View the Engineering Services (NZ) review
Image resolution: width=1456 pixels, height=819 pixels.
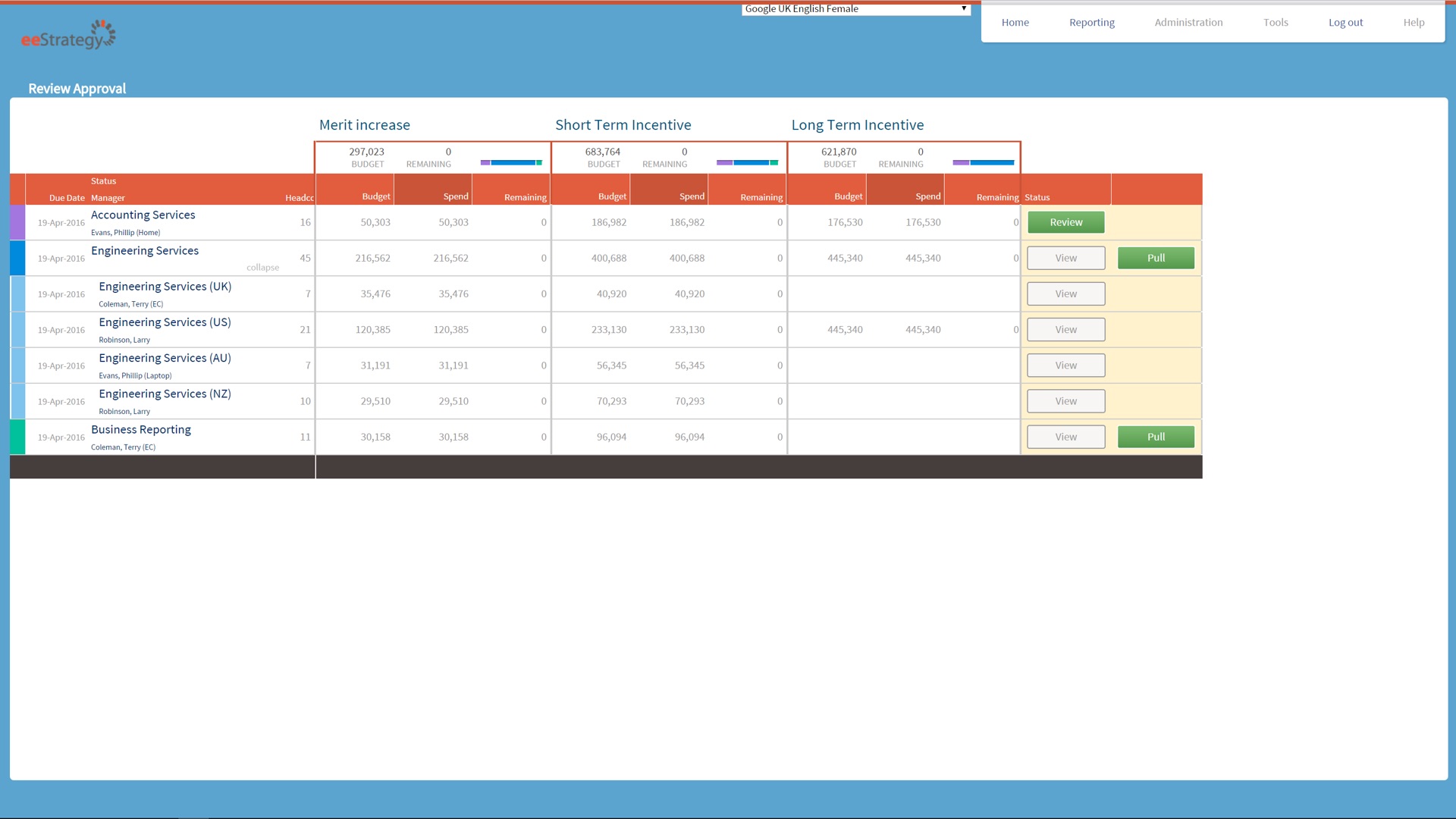(x=1065, y=402)
